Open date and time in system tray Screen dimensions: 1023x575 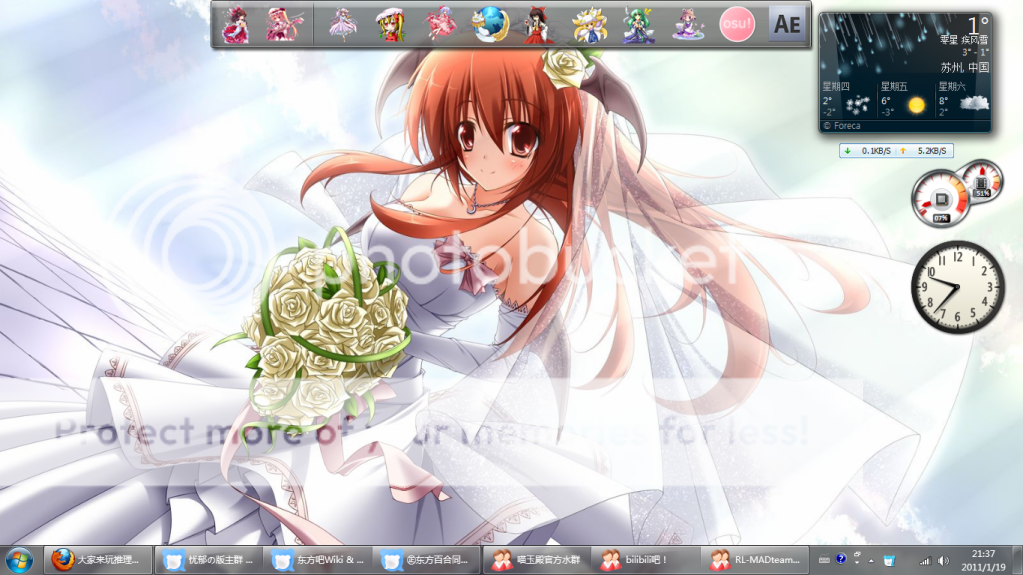coord(984,560)
